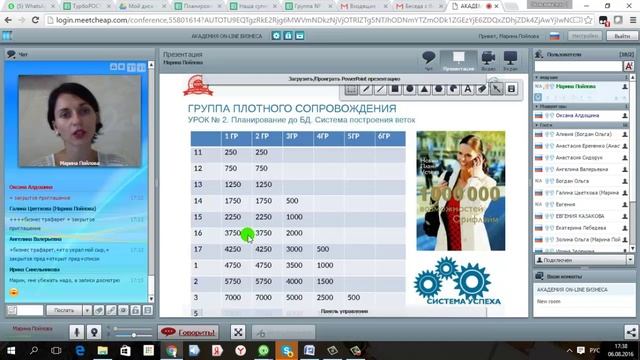Select user Екатерина Лебедева in list
The image size is (640, 360).
[582, 228]
